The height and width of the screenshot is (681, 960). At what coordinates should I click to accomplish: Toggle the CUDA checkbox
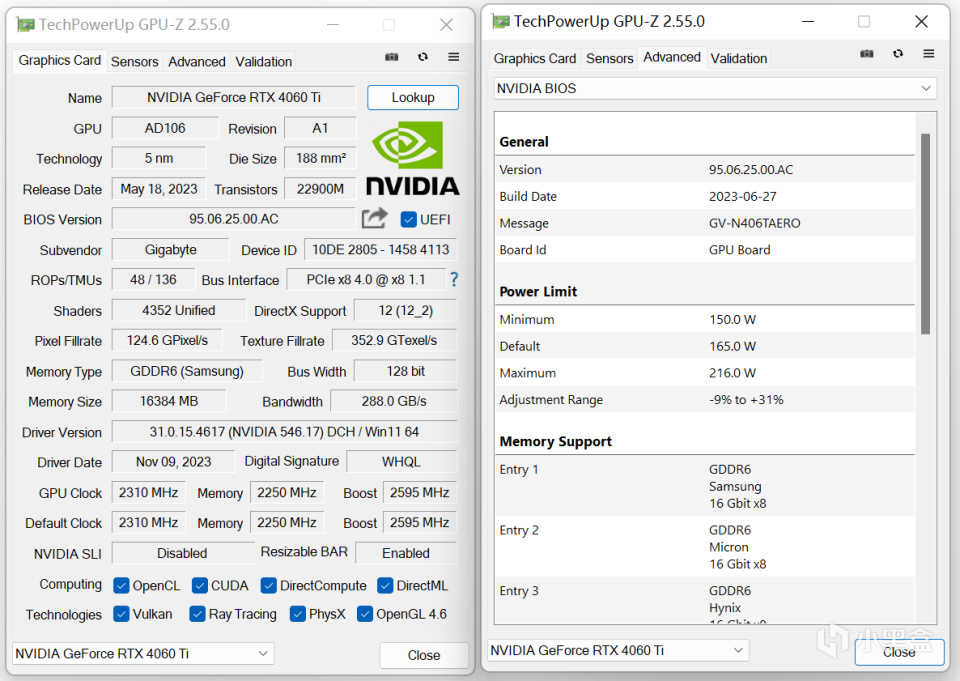[x=200, y=586]
